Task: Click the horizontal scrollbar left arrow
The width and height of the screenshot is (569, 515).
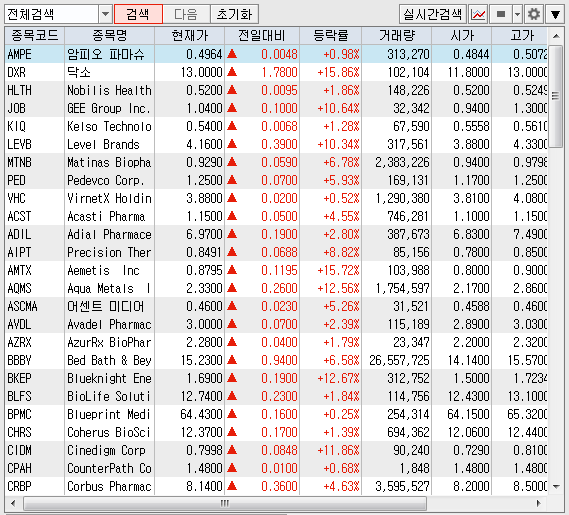Action: pos(13,503)
